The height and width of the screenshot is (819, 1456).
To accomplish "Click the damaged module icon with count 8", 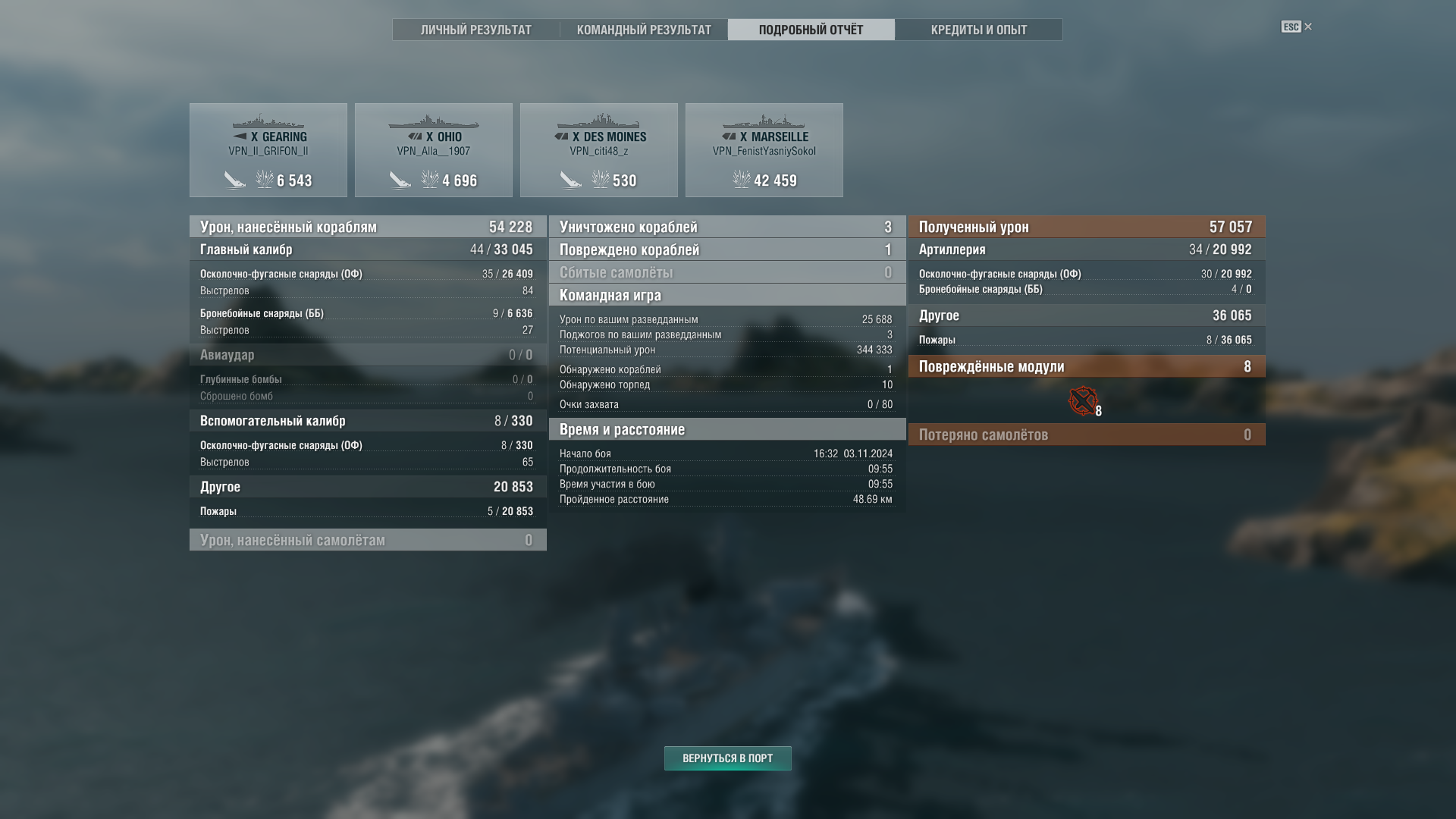I will tap(1083, 400).
